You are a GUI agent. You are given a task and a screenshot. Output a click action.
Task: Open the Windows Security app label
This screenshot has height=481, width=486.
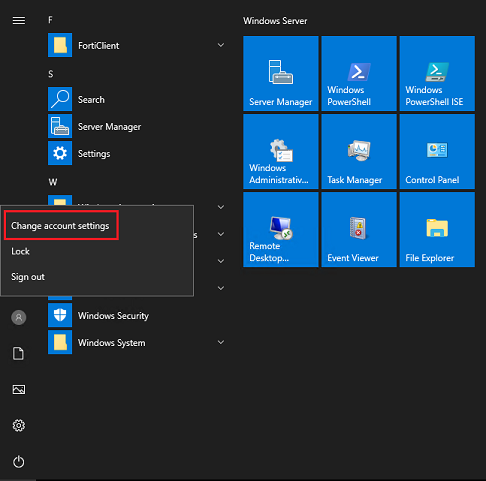[113, 316]
